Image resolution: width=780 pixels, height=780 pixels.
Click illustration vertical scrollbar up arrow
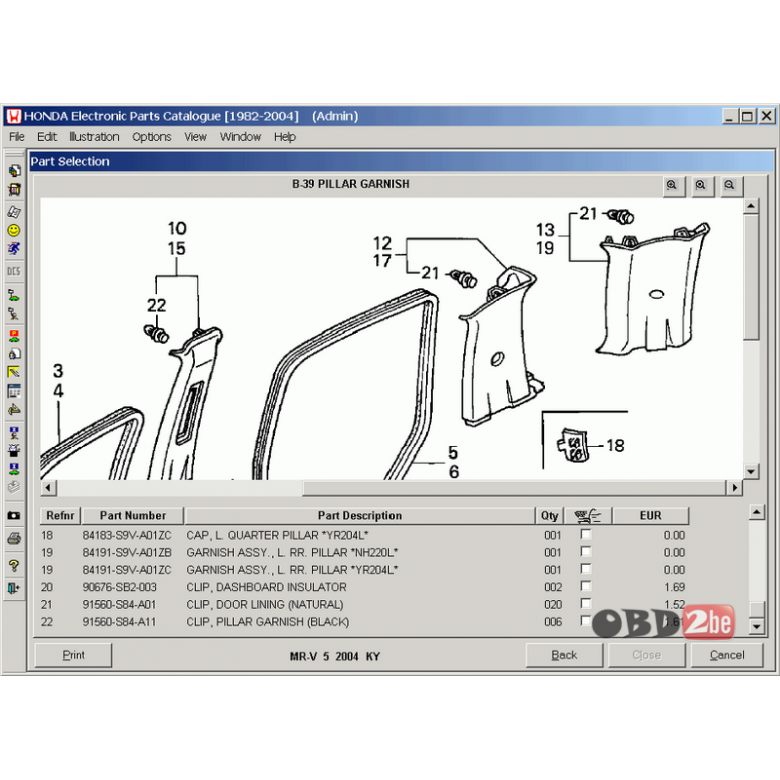tap(751, 205)
